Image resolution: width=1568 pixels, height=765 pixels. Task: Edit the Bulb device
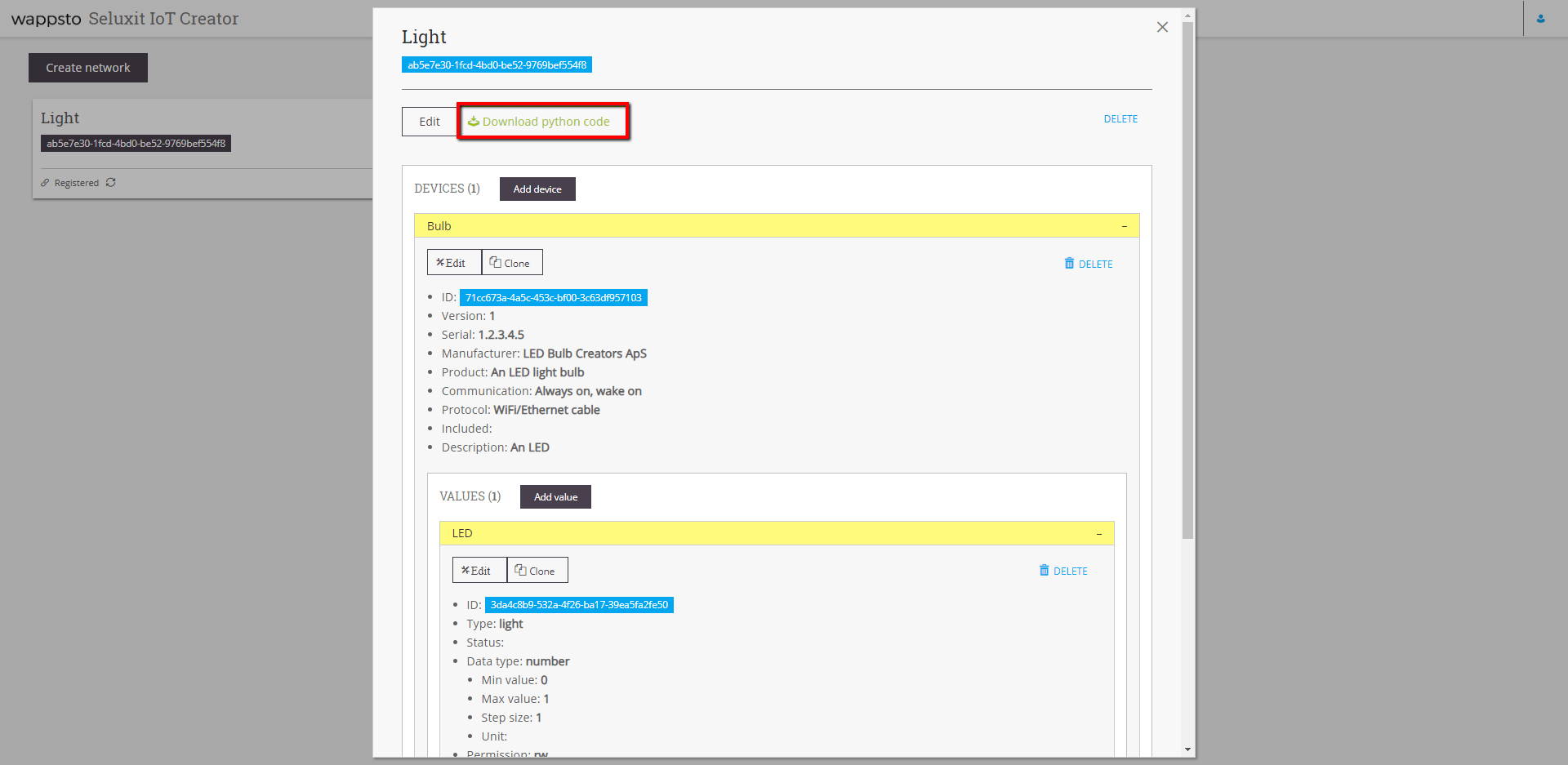click(x=454, y=263)
